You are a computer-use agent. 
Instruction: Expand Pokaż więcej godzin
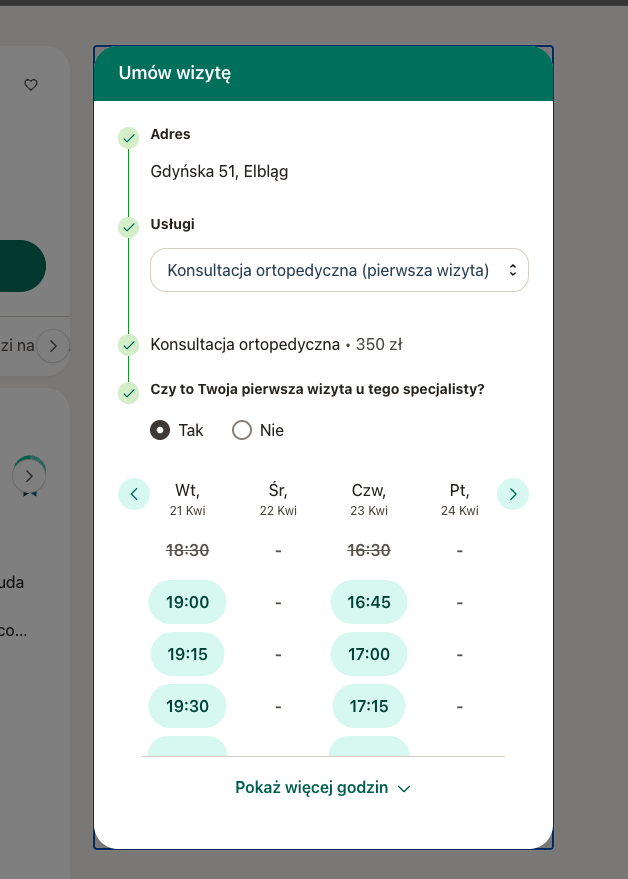(x=311, y=788)
